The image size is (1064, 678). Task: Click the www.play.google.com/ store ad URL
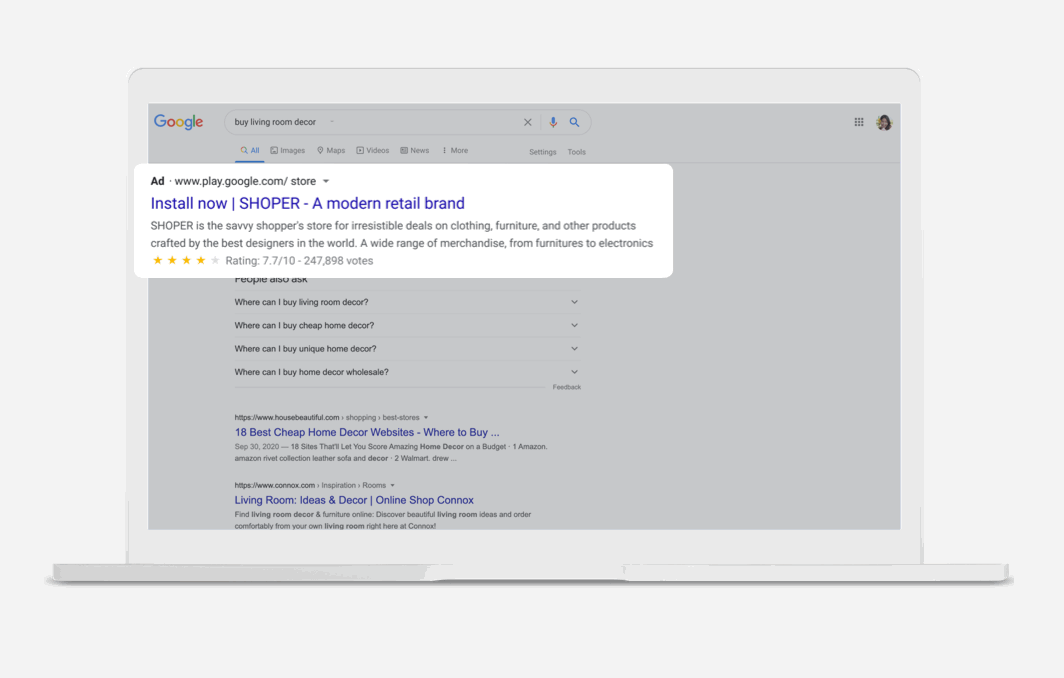(245, 181)
